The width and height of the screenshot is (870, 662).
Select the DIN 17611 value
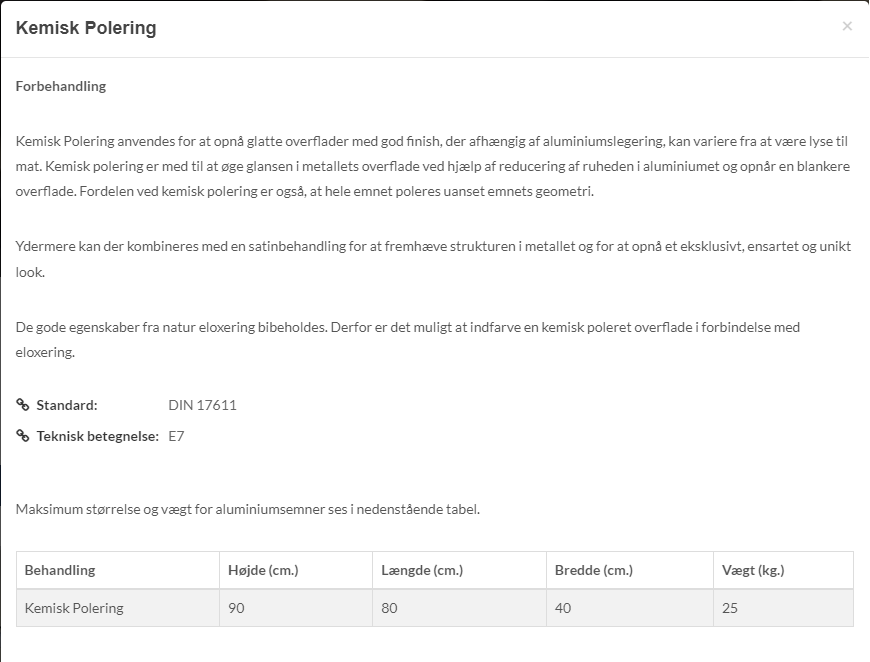point(202,405)
